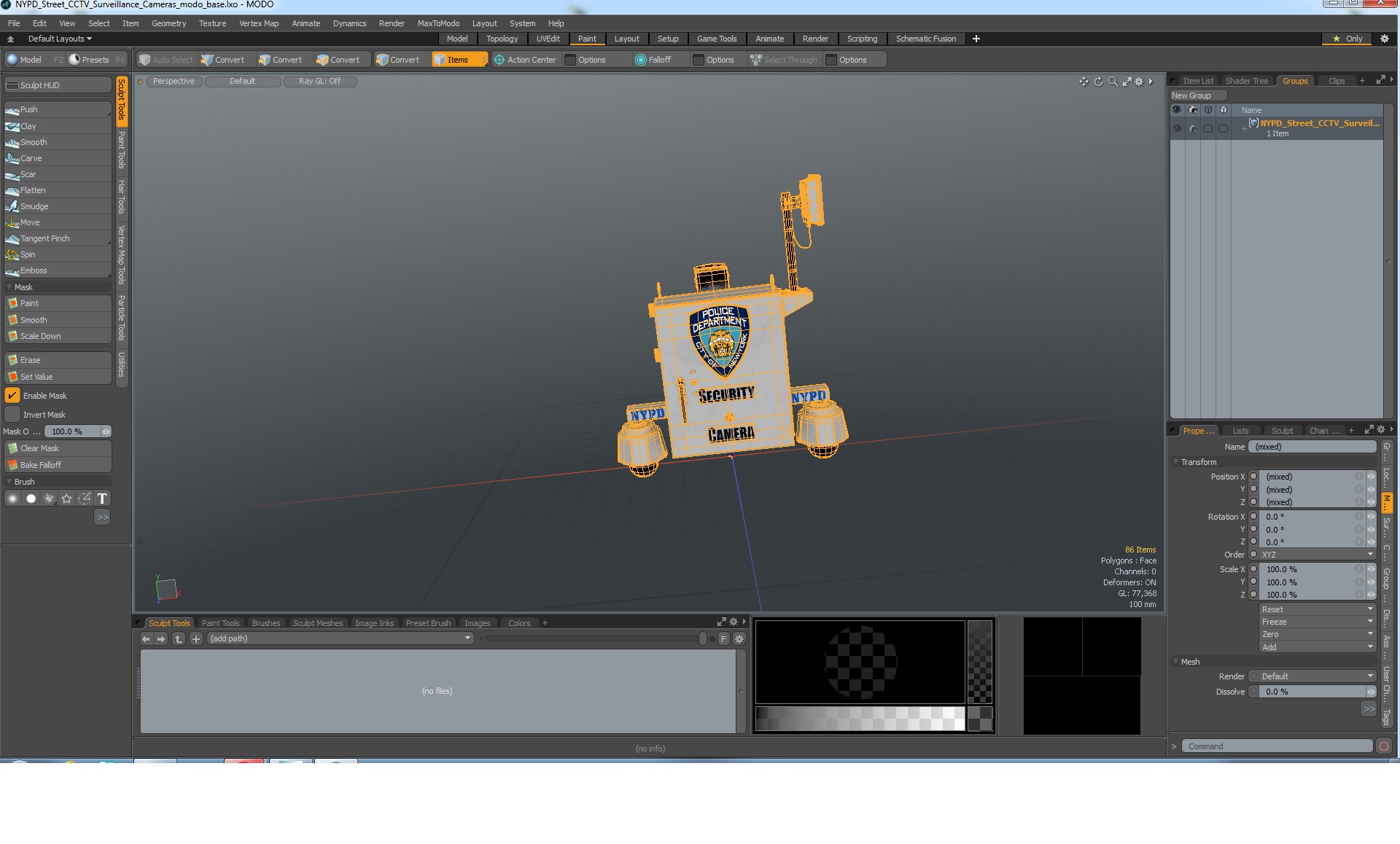This screenshot has width=1400, height=844.
Task: Toggle the Position X channel keyframe dot
Action: point(1253,477)
